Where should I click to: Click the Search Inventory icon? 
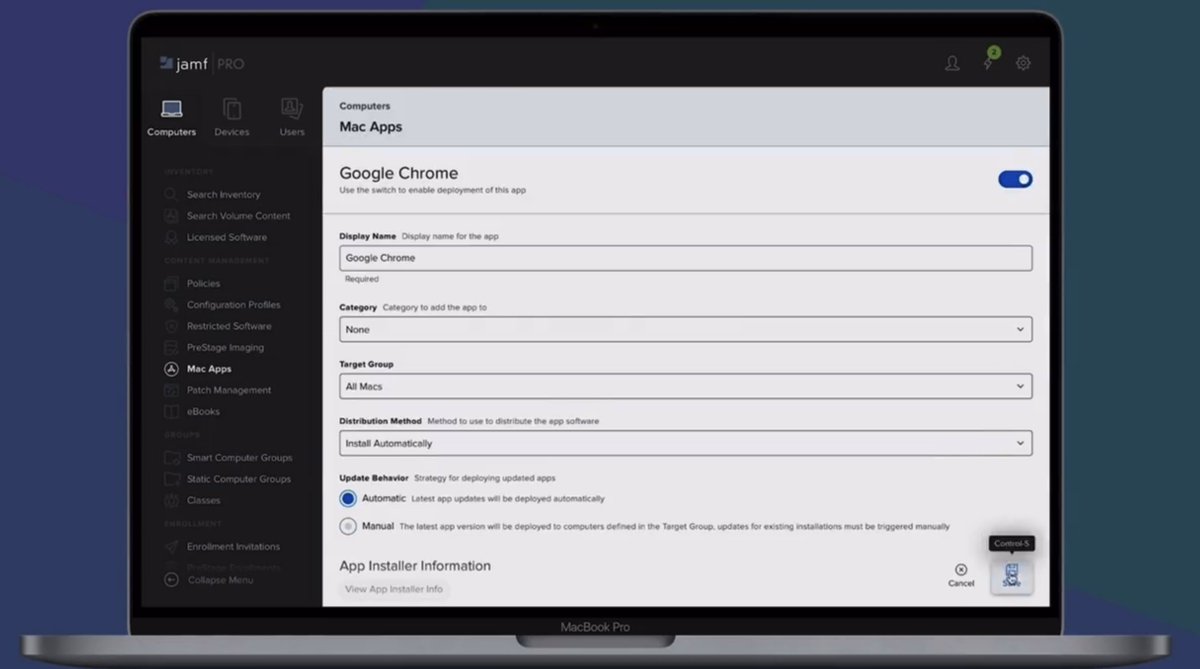point(171,194)
